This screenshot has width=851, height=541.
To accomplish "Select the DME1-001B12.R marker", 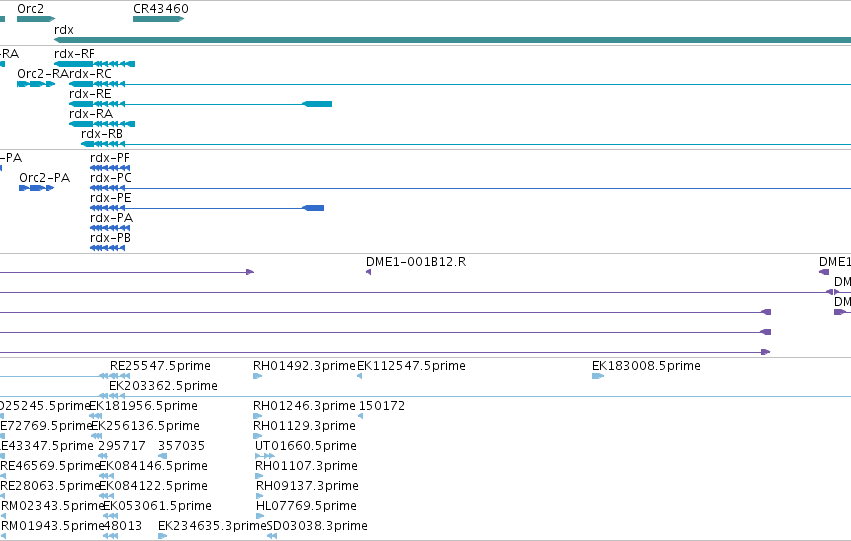I will point(369,272).
